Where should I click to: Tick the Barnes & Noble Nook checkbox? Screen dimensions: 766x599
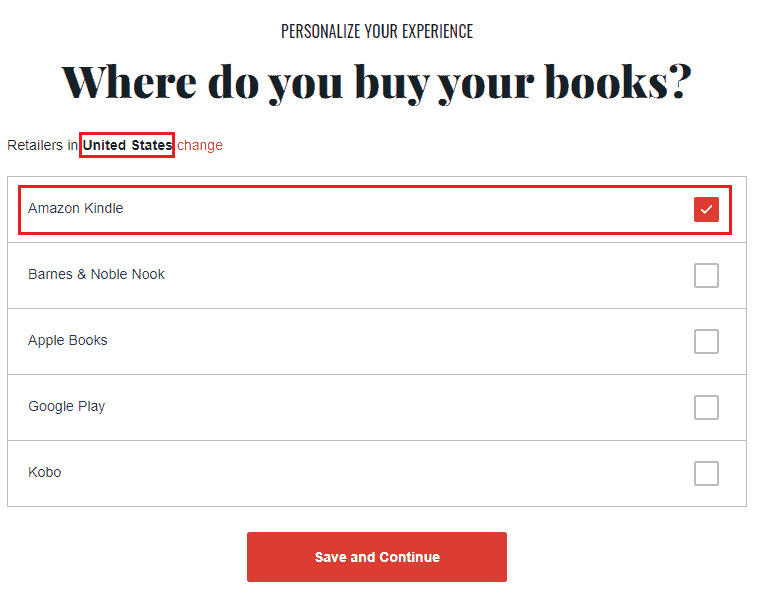[706, 276]
